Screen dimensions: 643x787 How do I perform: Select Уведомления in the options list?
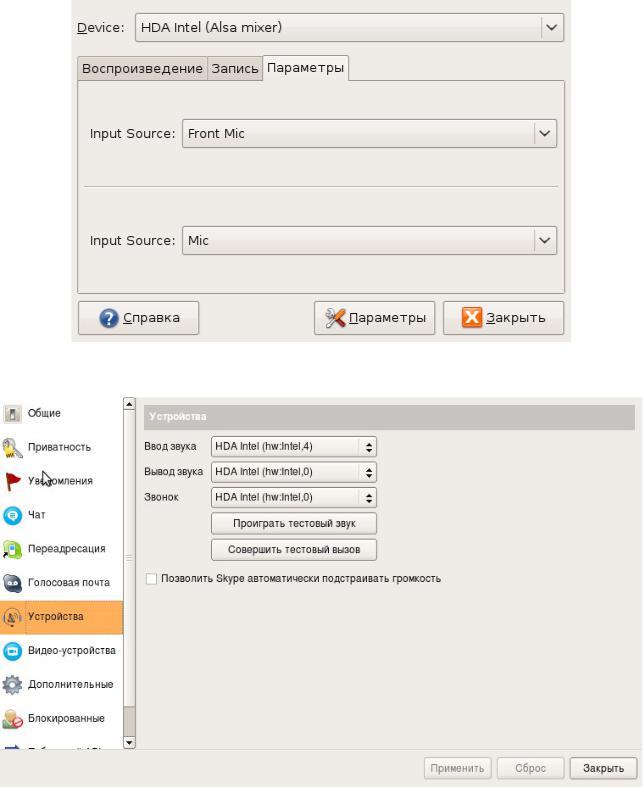61,481
